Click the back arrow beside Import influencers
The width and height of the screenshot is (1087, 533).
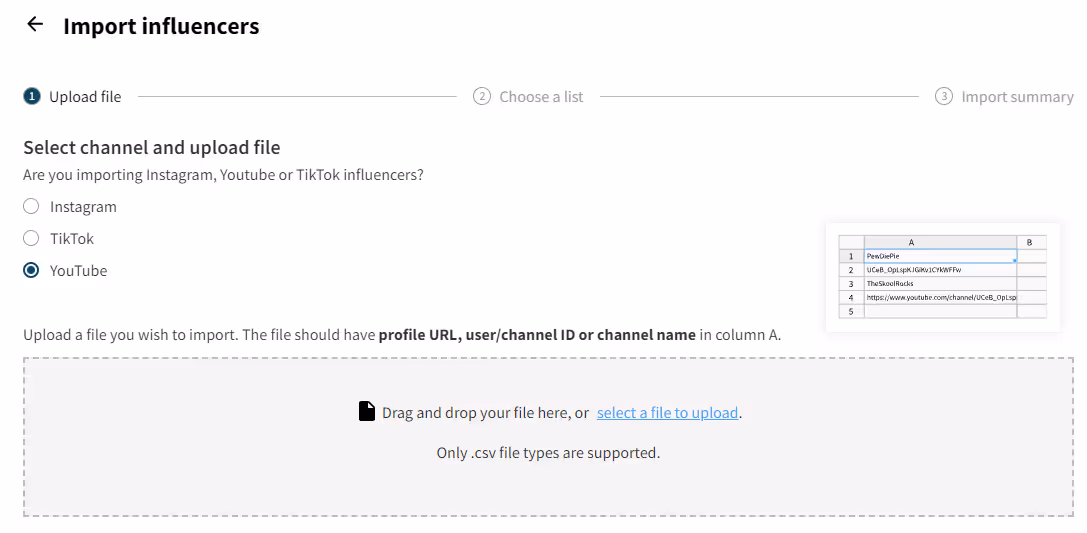[35, 24]
